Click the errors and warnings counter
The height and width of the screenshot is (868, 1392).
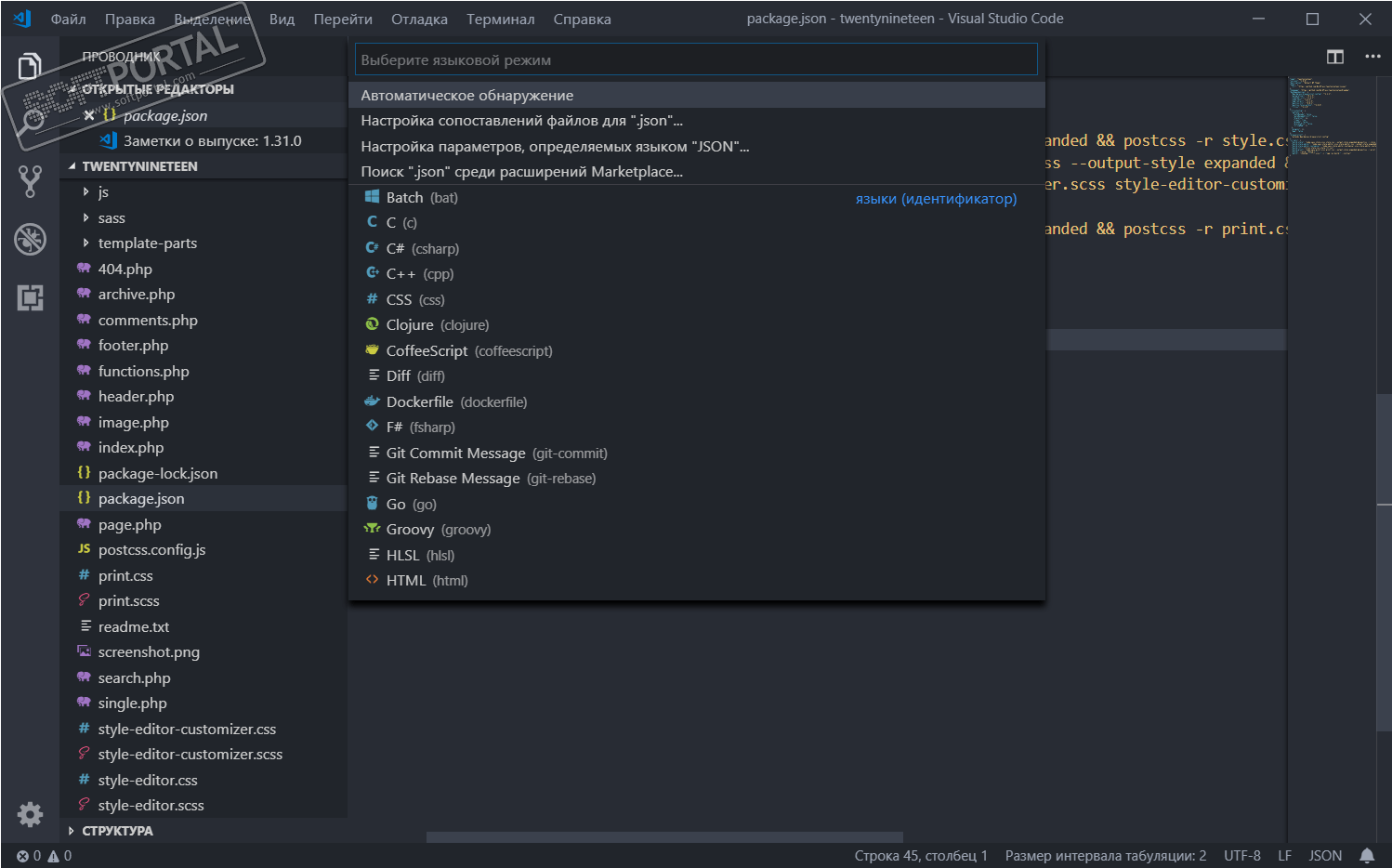(x=44, y=856)
